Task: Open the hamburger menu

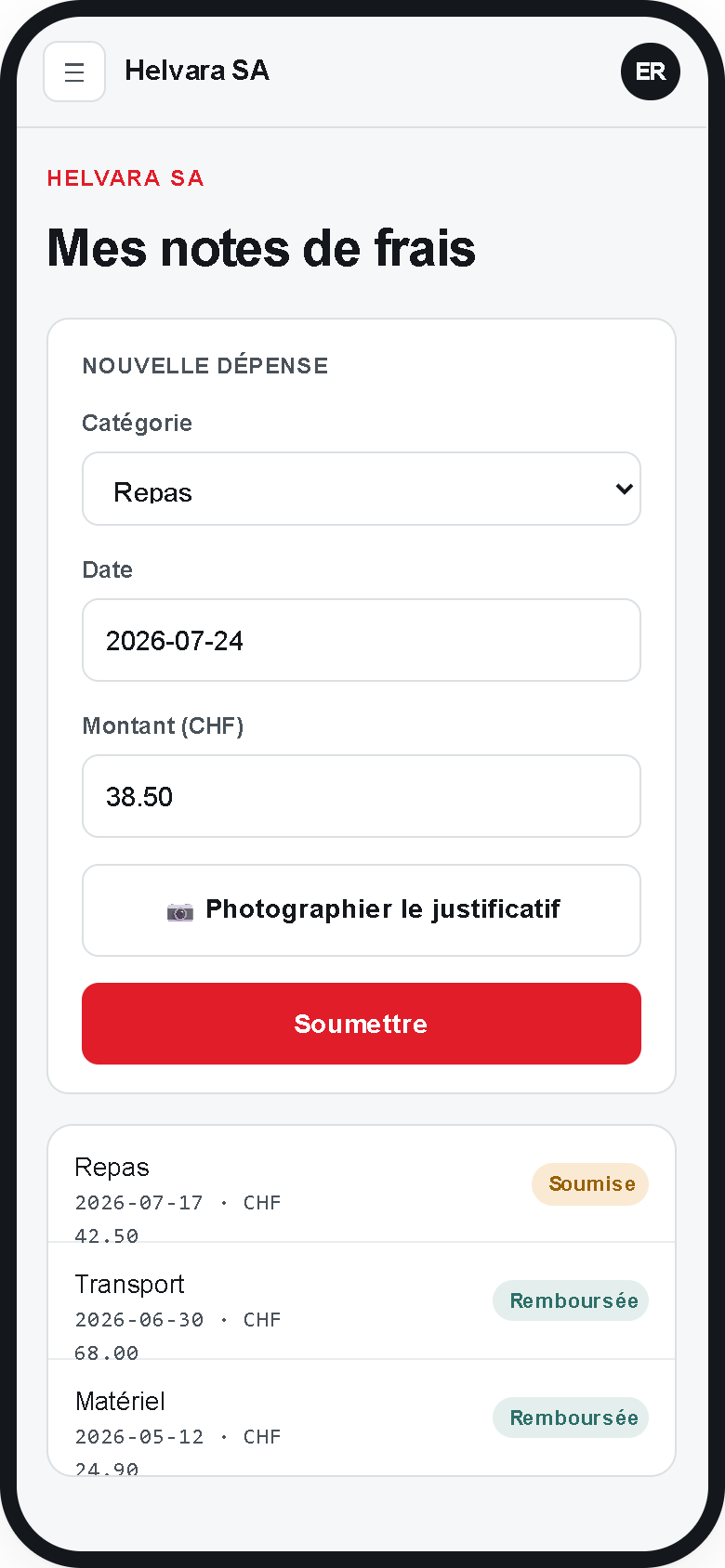Action: [x=74, y=72]
